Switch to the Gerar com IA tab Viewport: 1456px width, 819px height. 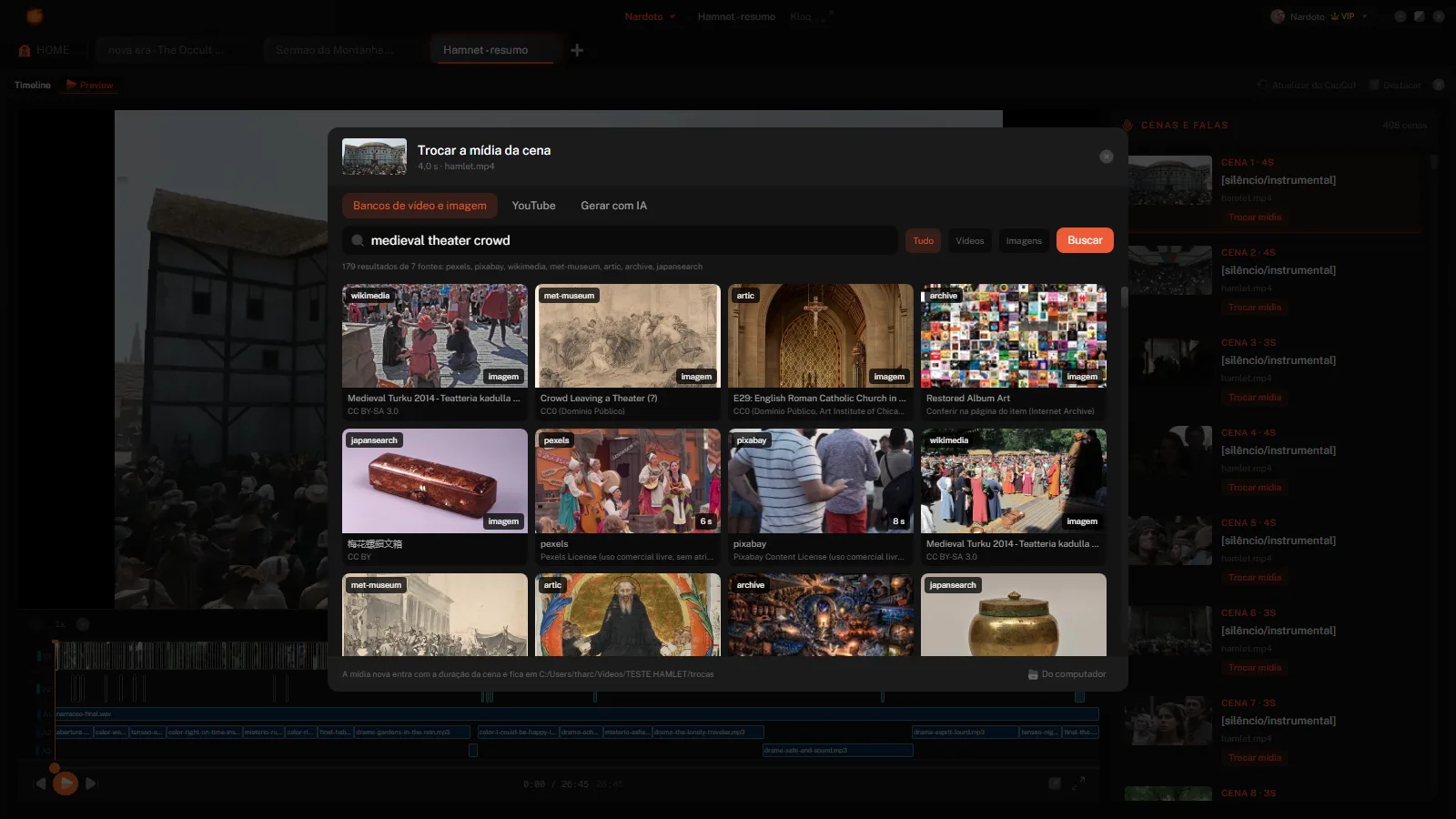[x=613, y=206]
